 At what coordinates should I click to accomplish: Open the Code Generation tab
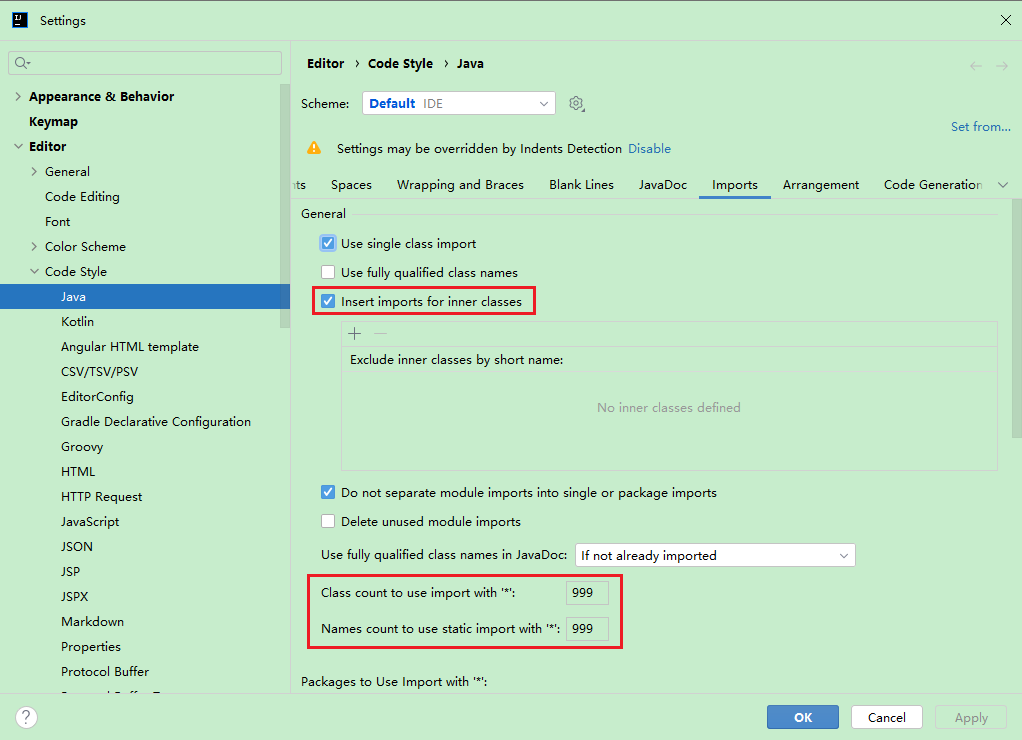[x=932, y=185]
